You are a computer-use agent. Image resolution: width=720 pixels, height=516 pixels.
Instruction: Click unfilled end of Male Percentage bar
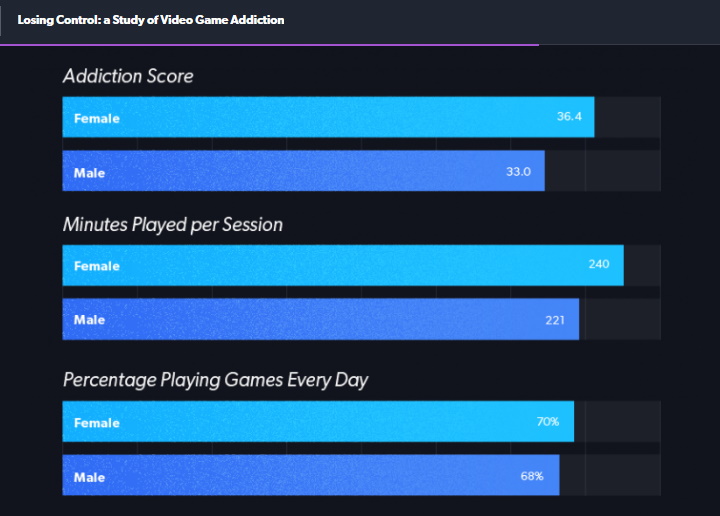(x=610, y=476)
